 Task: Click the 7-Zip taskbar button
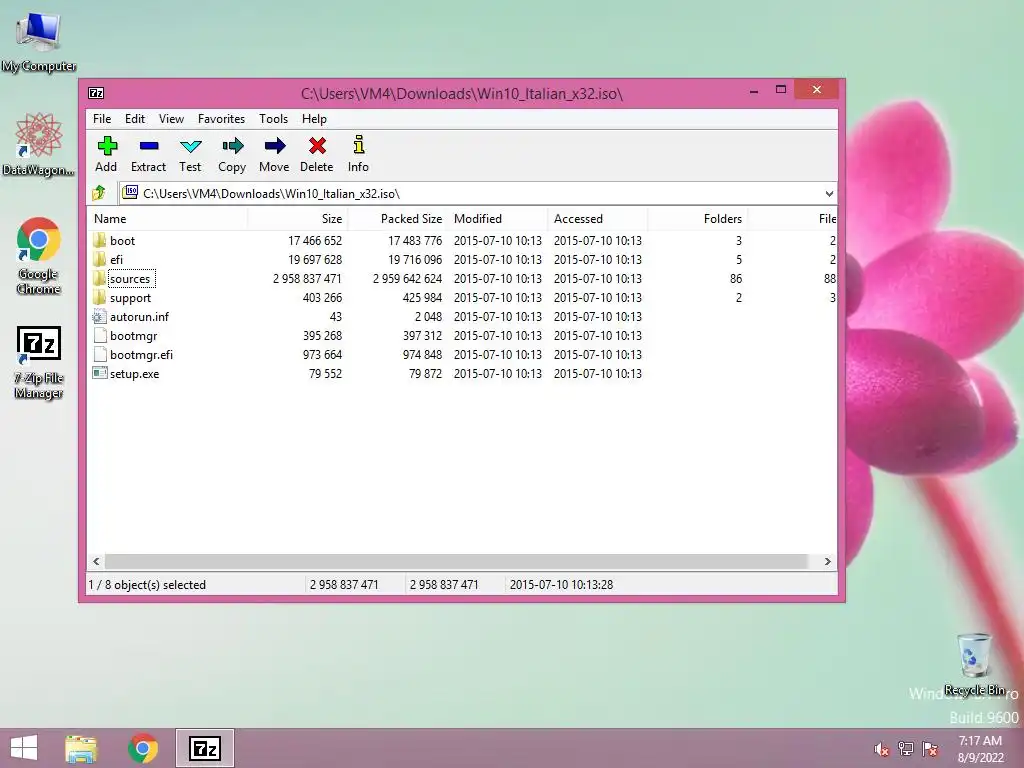coord(204,748)
